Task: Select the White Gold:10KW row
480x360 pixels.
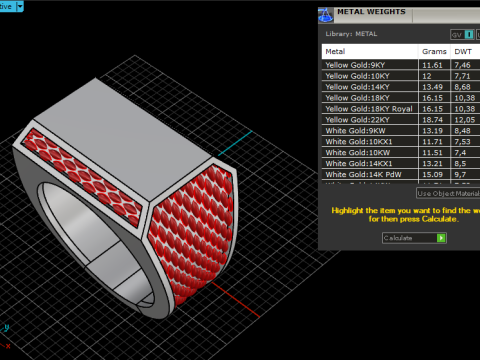Action: click(401, 153)
